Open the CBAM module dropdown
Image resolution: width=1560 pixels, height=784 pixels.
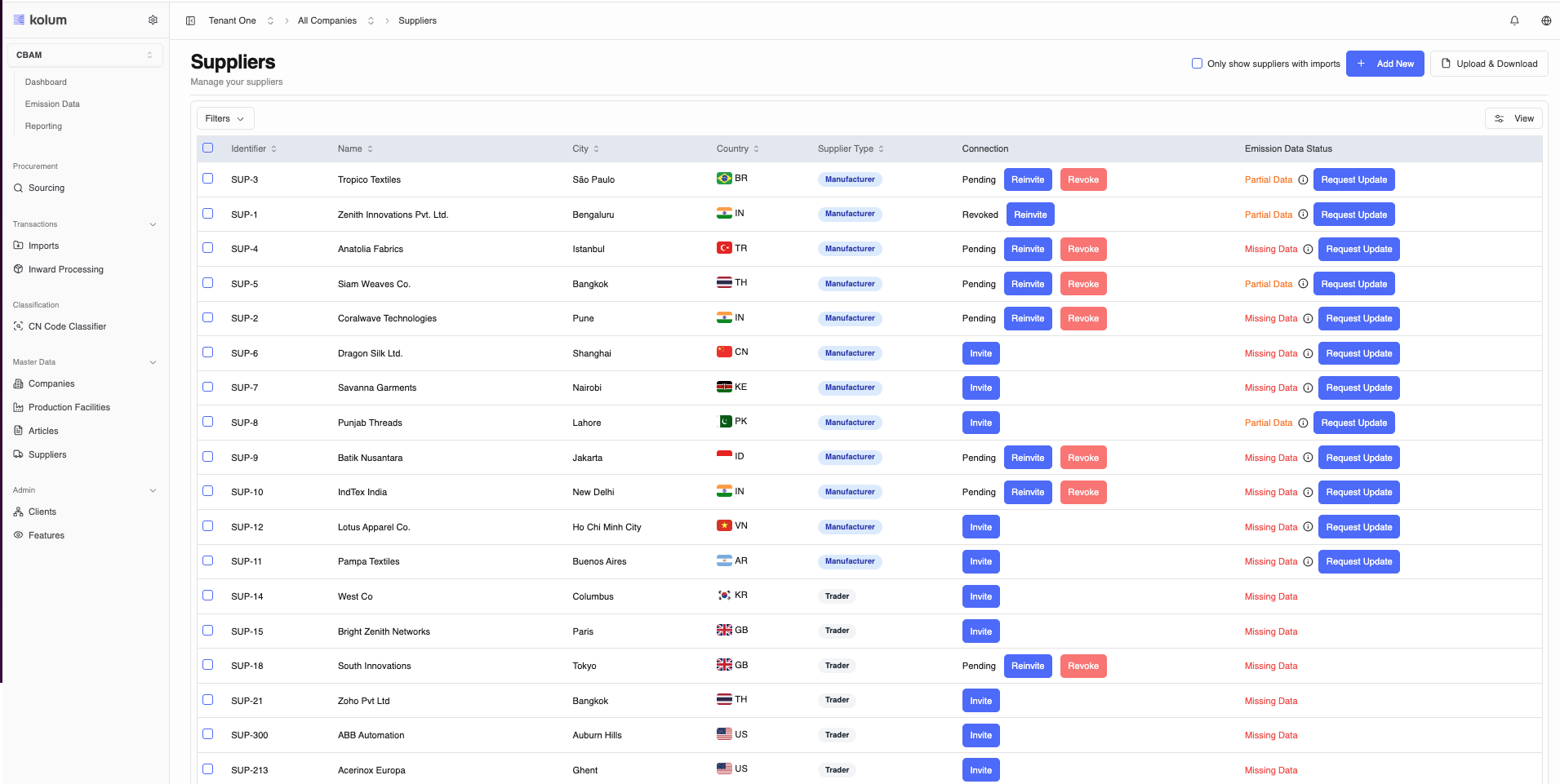coord(85,55)
